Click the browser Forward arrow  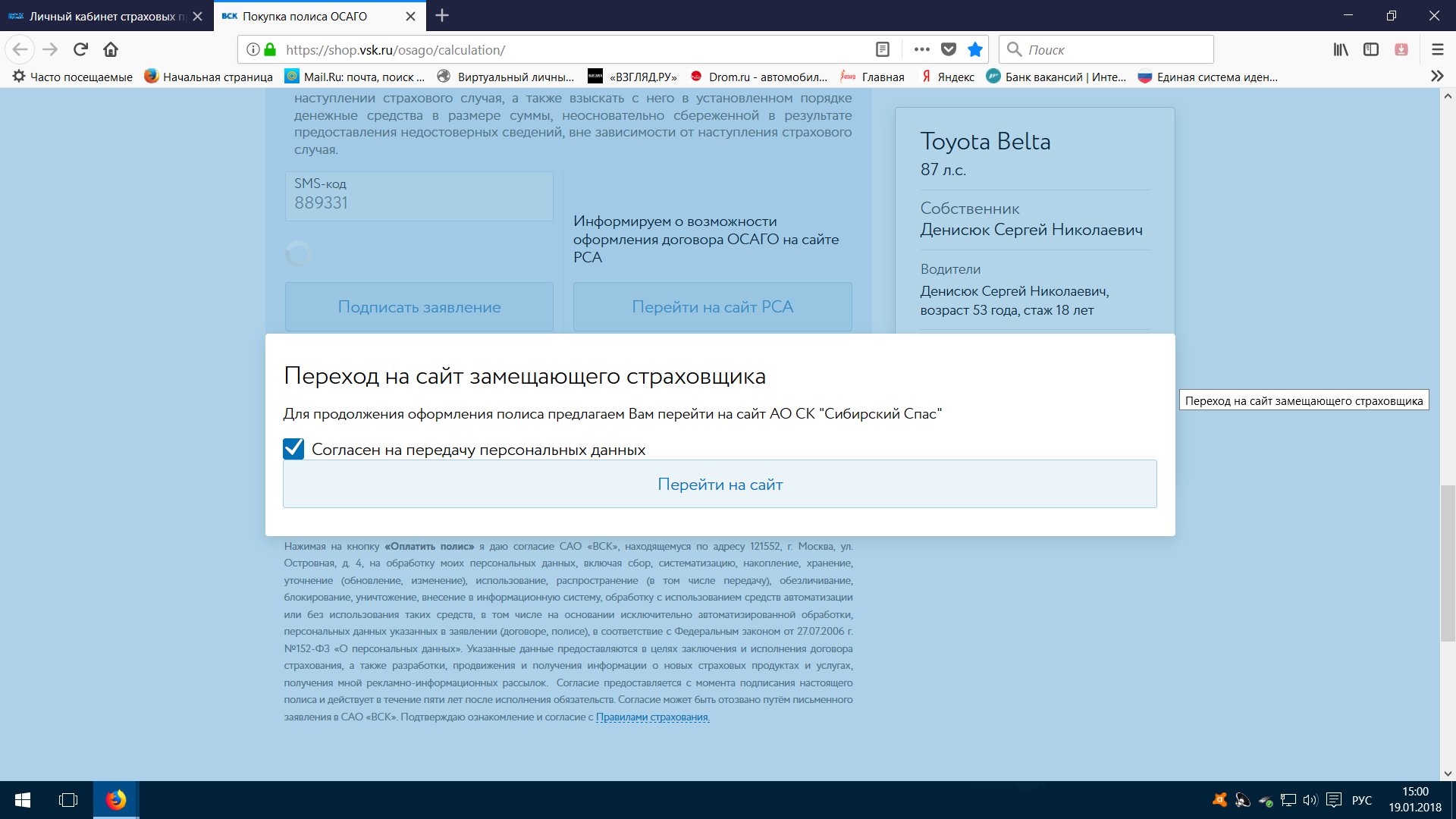tap(50, 50)
